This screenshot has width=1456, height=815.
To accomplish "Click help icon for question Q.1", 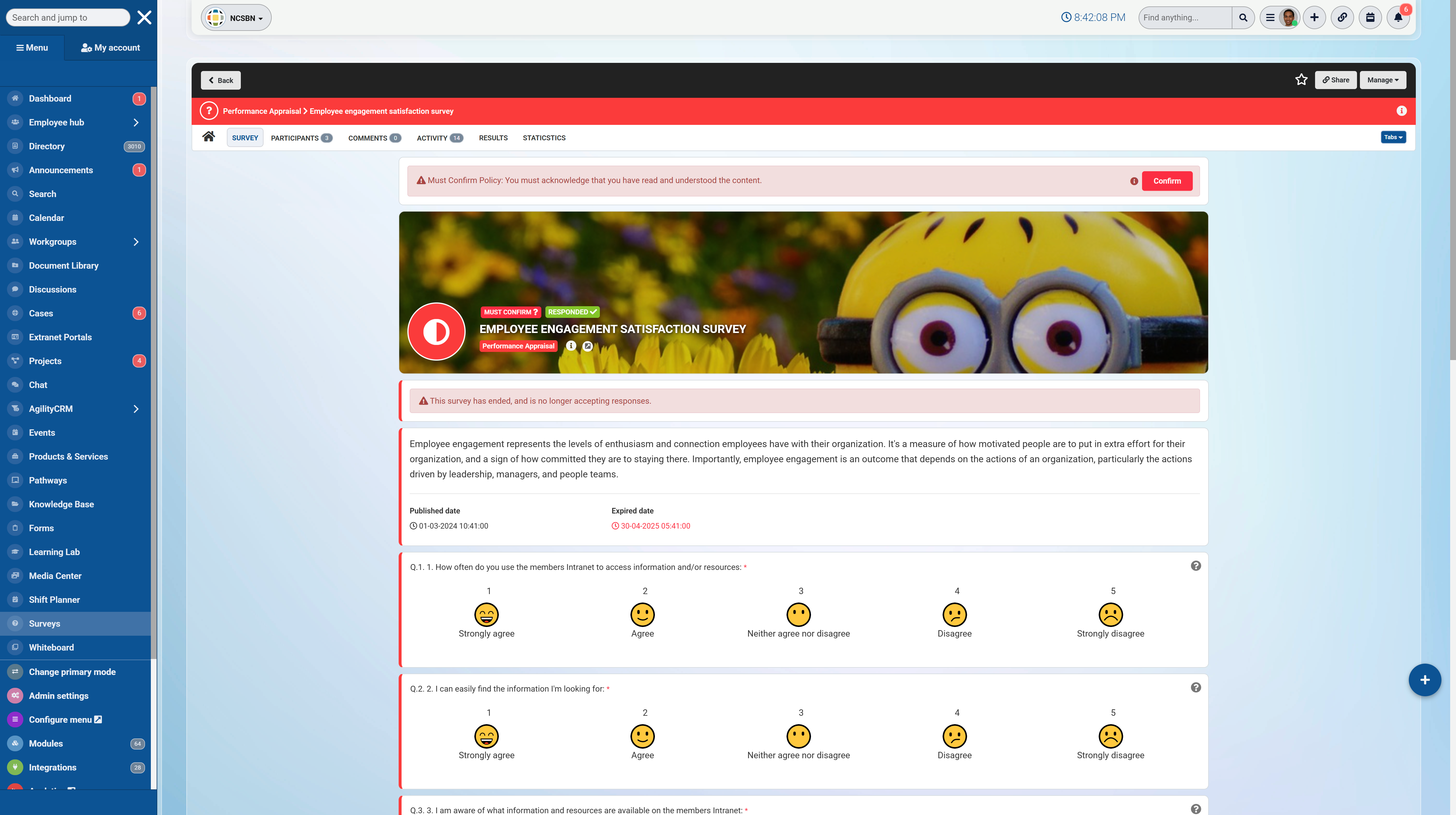I will tap(1195, 566).
